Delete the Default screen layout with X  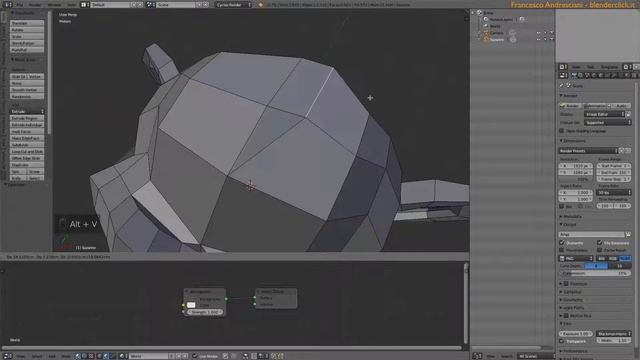(x=140, y=4)
